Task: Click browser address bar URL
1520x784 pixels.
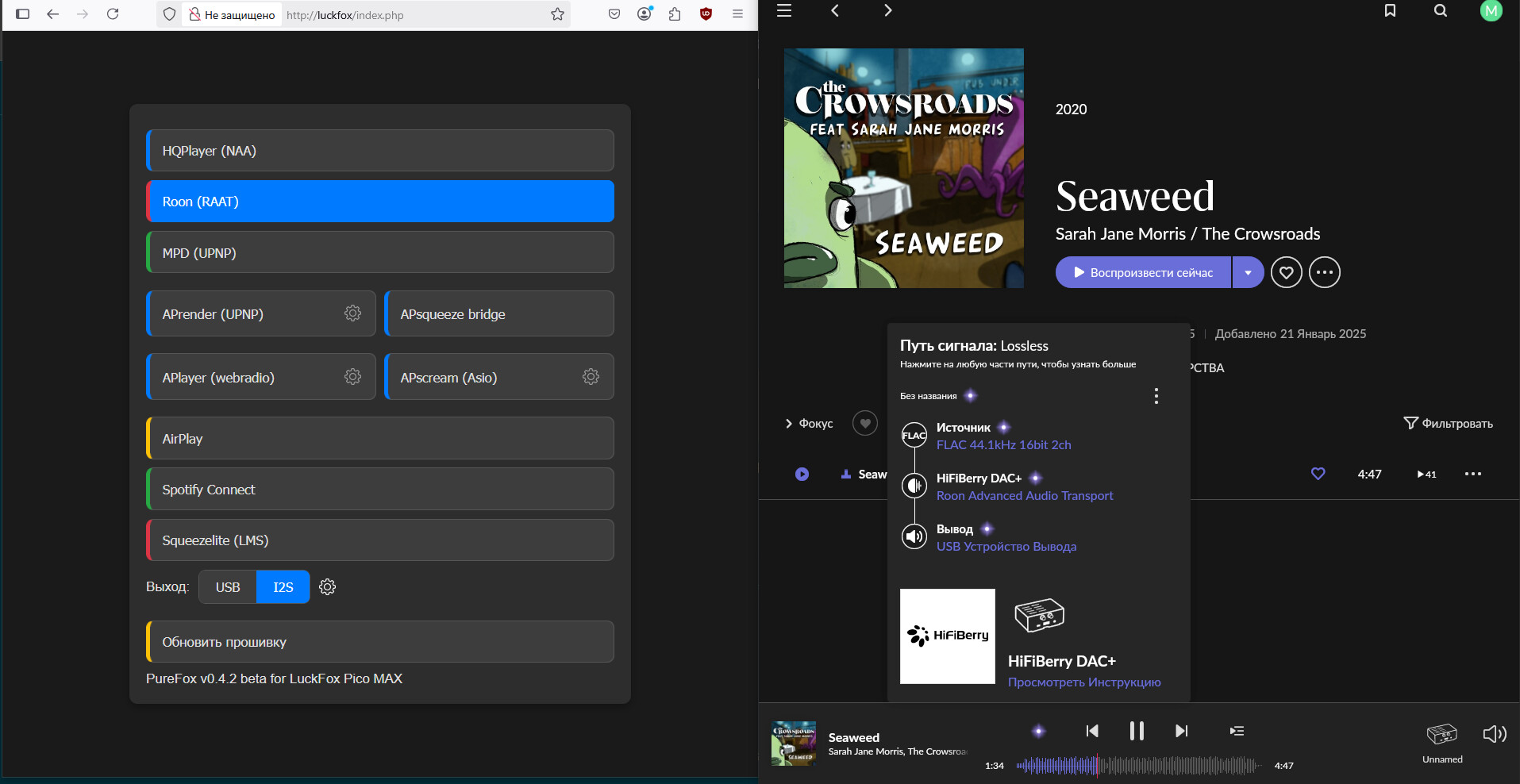Action: [x=345, y=15]
